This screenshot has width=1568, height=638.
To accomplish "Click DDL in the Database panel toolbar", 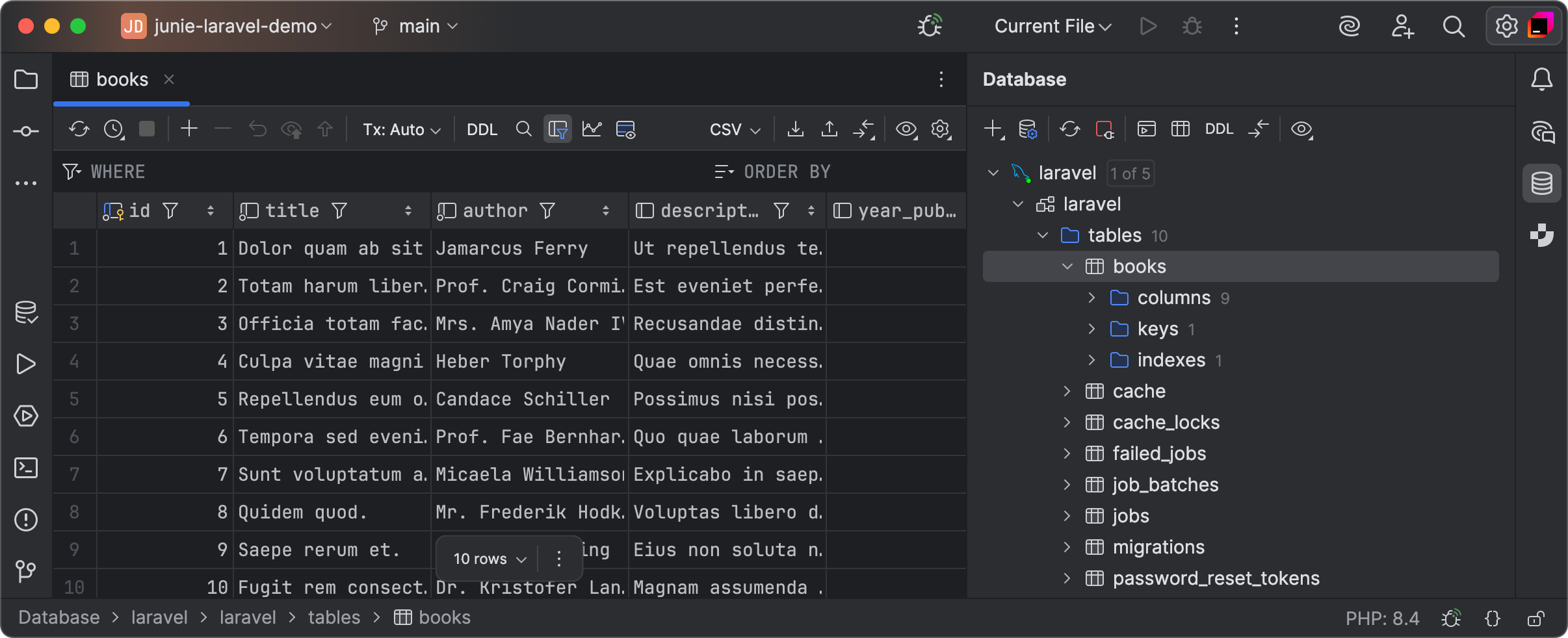I will point(1219,129).
